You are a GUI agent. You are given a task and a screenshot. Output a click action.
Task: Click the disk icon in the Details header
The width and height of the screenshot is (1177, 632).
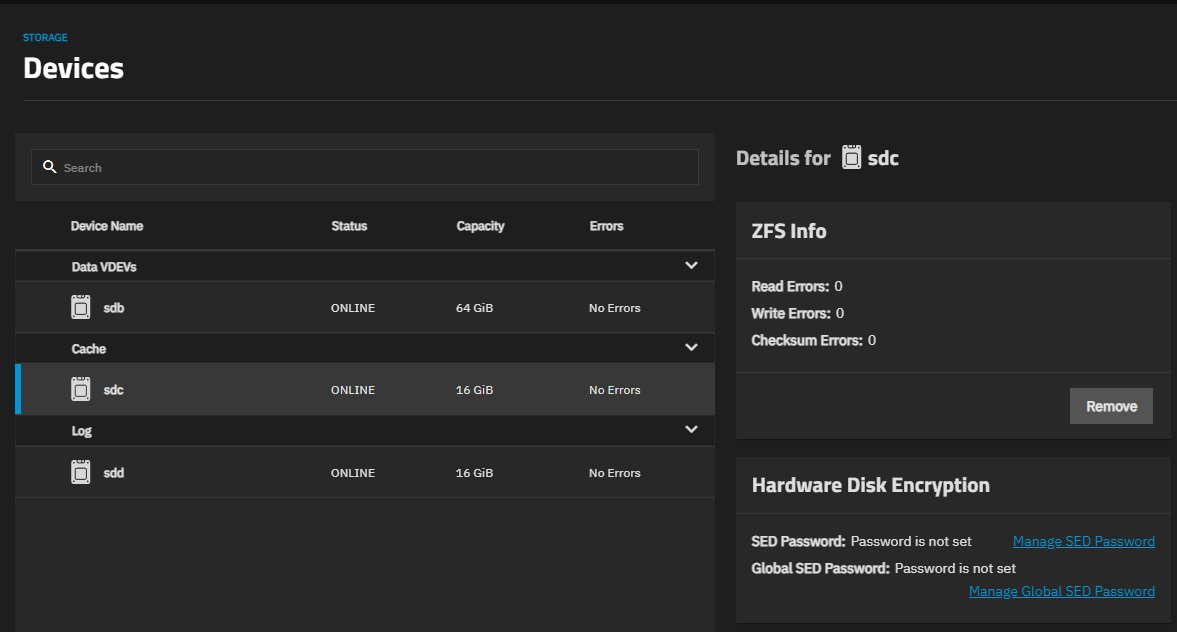(851, 158)
